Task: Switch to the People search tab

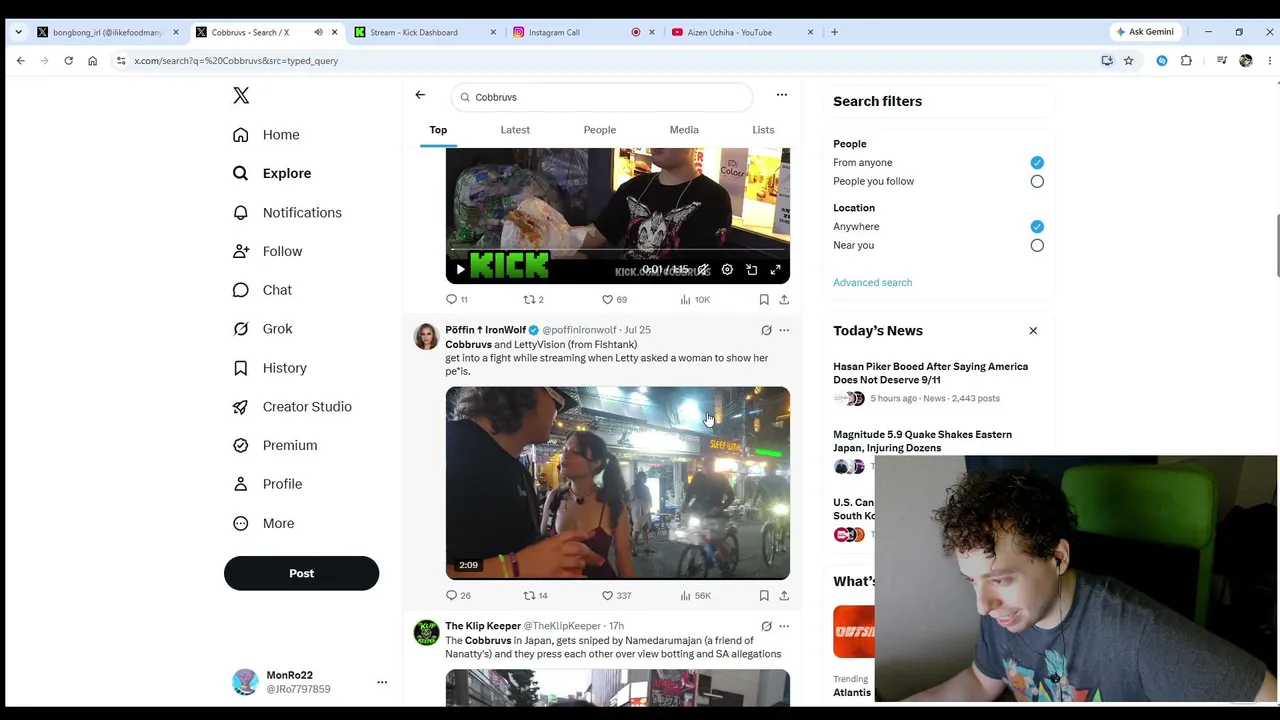Action: (600, 130)
